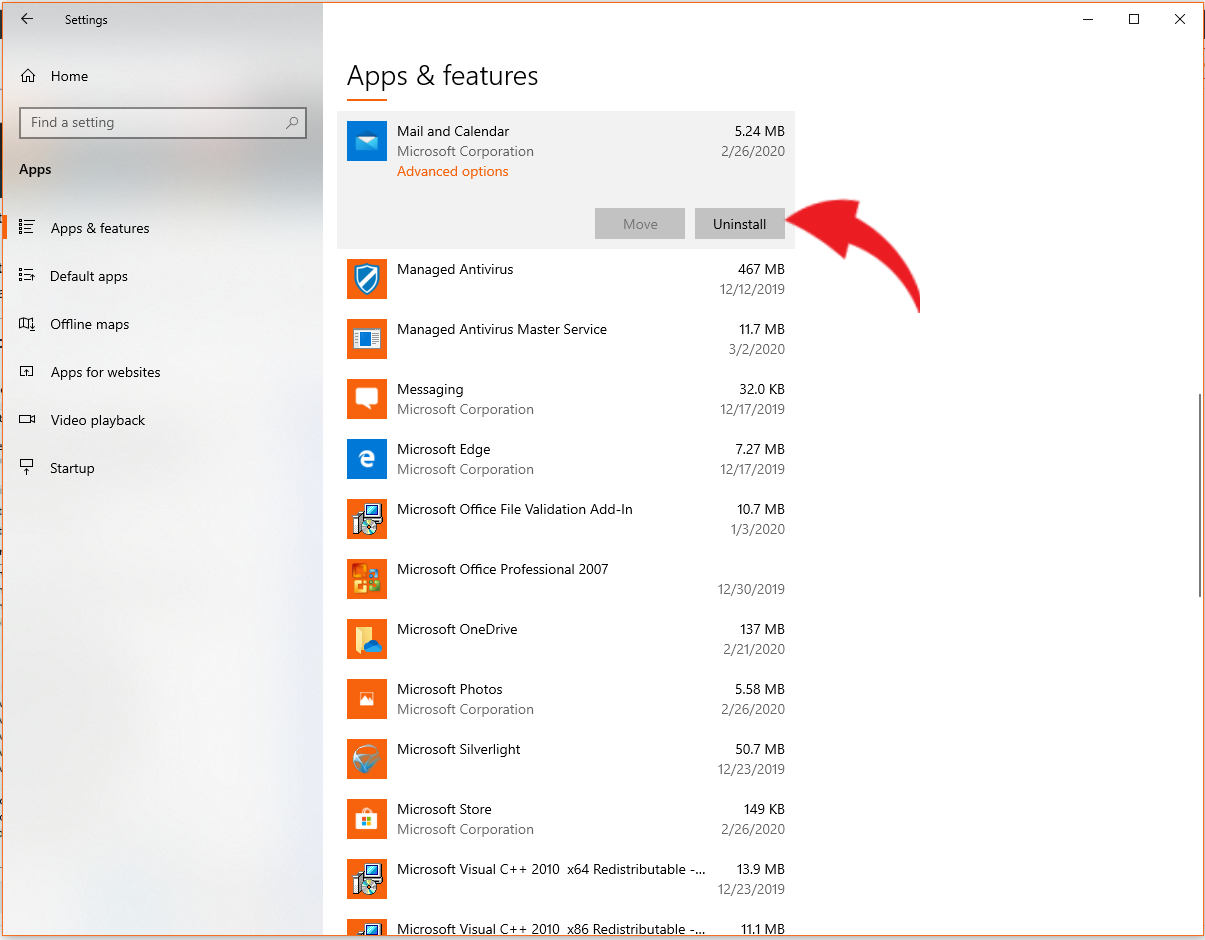Click the disabled Move button
The height and width of the screenshot is (940, 1205).
[x=639, y=223]
